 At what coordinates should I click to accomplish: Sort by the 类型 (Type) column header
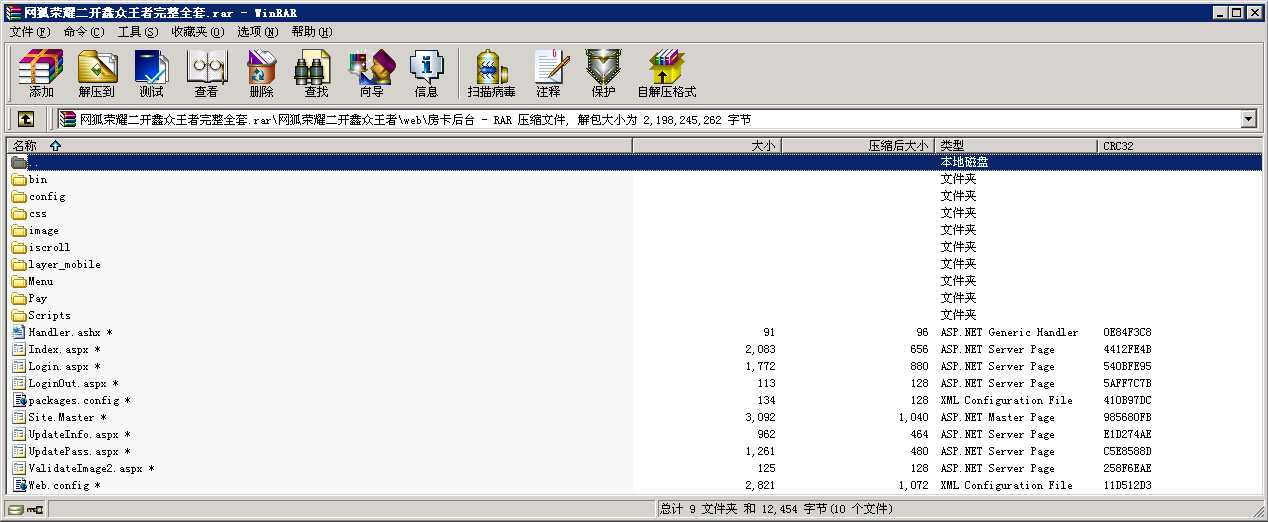tap(1016, 146)
